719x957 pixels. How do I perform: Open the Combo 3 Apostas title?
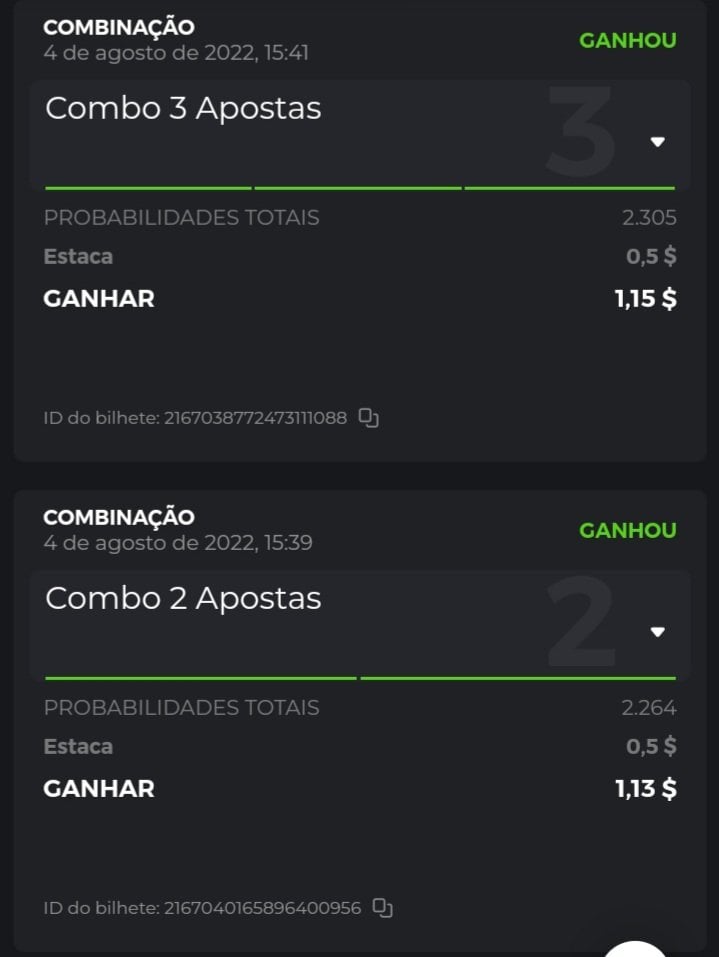tap(183, 108)
